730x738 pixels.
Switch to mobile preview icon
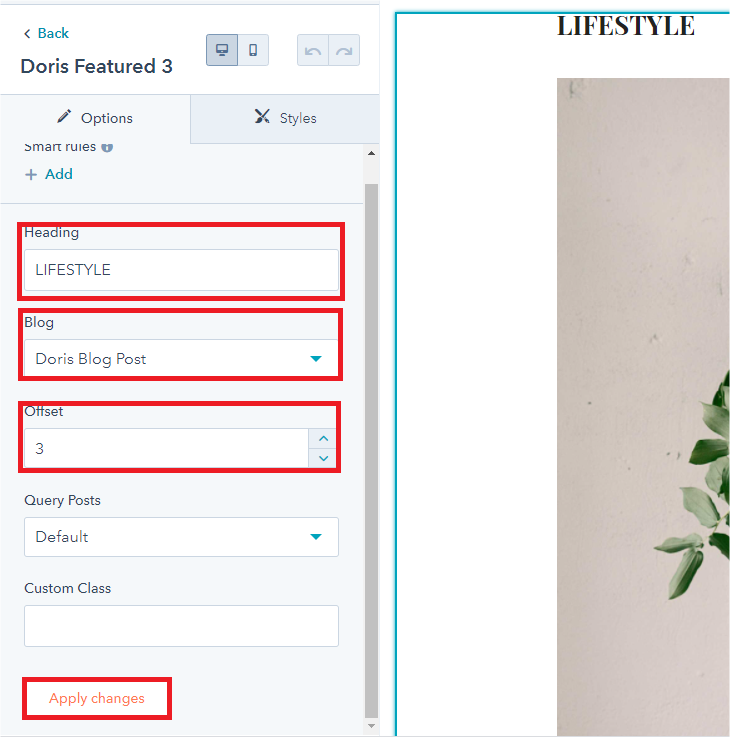click(253, 50)
